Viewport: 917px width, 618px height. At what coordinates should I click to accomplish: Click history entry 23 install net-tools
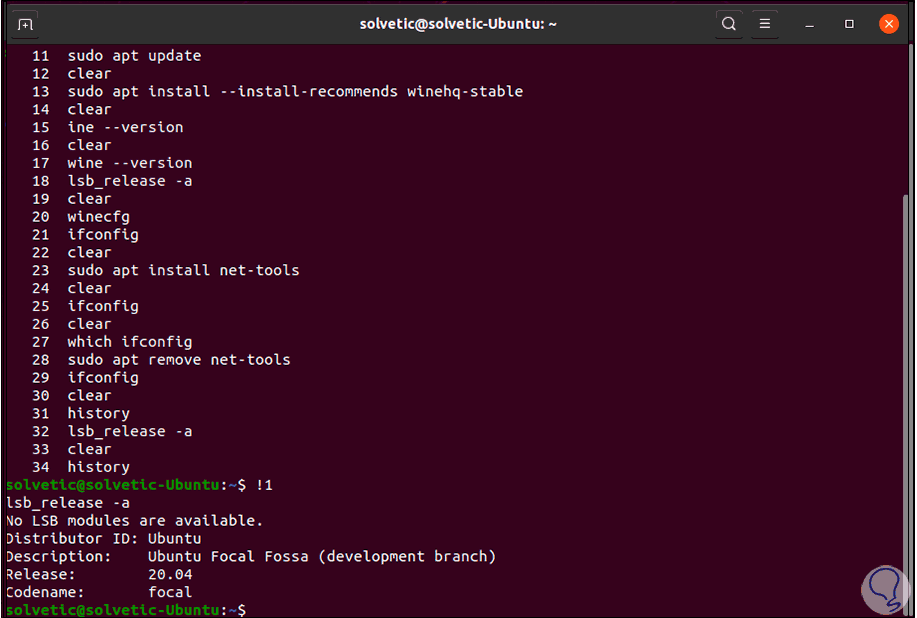pos(183,270)
